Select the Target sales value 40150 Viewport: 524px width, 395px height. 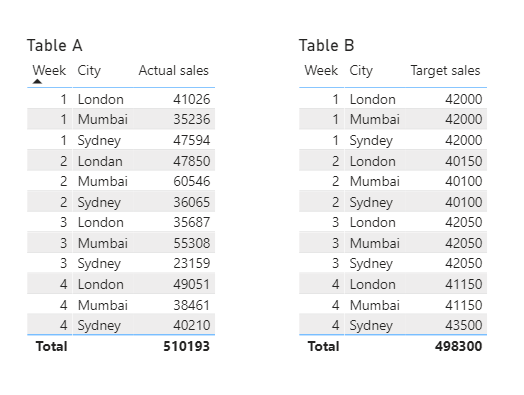tap(464, 161)
